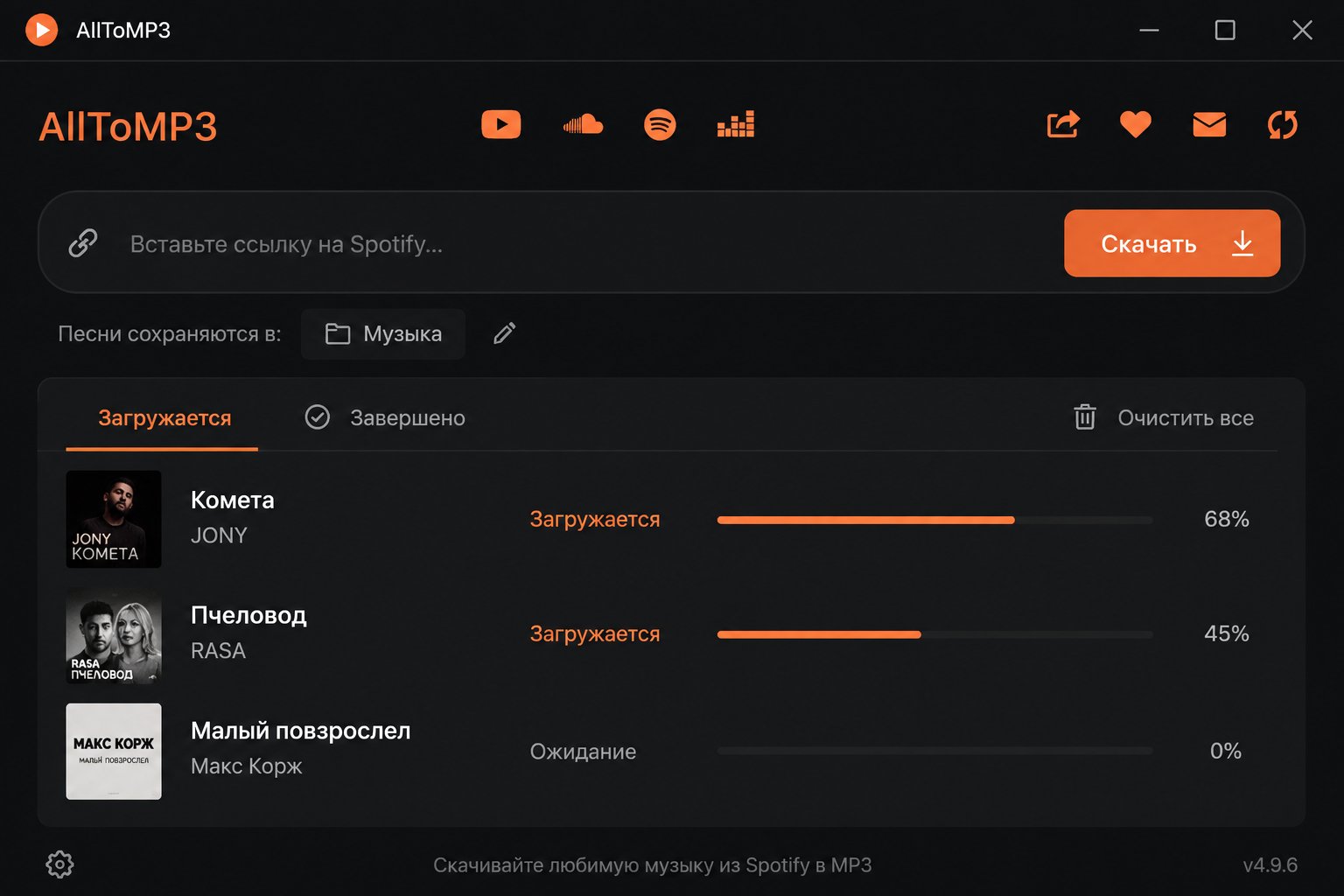Open the Музыка folder button
This screenshot has width=1344, height=896.
(x=383, y=334)
